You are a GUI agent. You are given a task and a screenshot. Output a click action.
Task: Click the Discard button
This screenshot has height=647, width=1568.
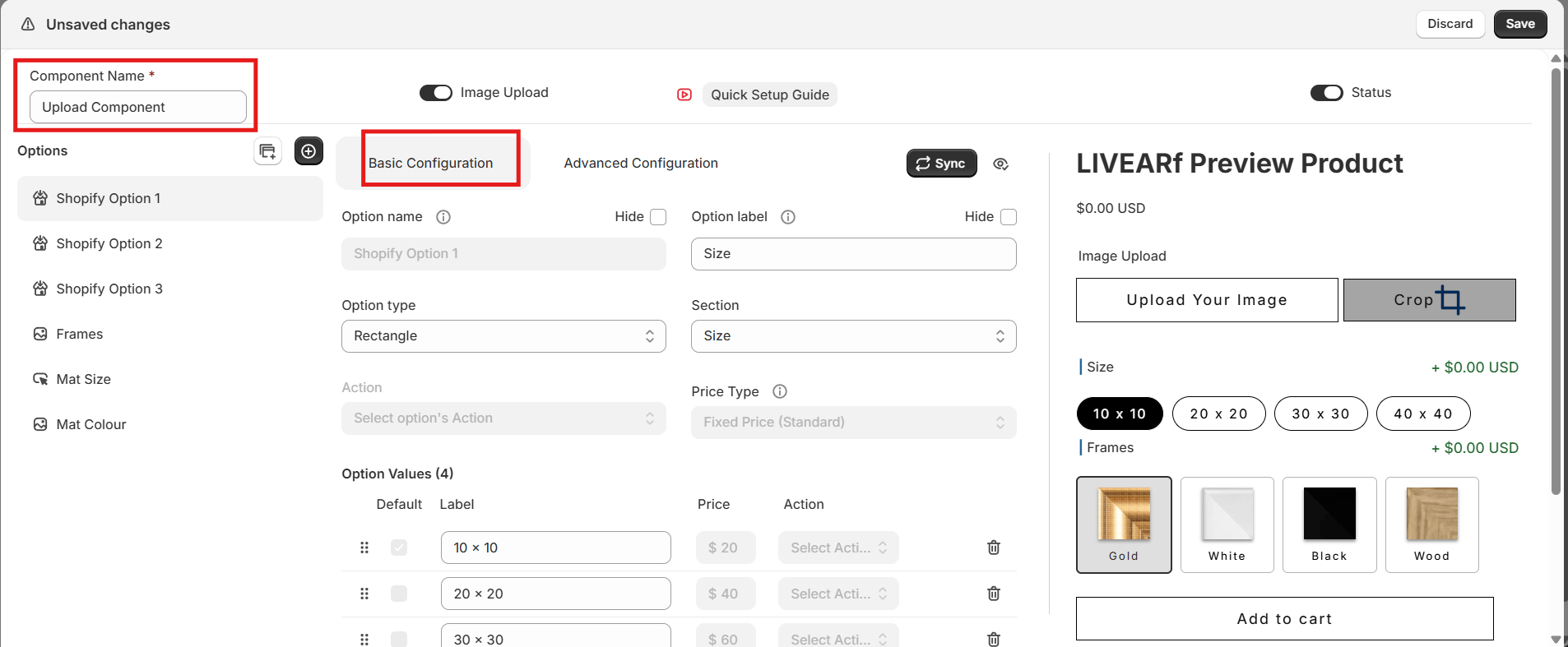tap(1450, 24)
